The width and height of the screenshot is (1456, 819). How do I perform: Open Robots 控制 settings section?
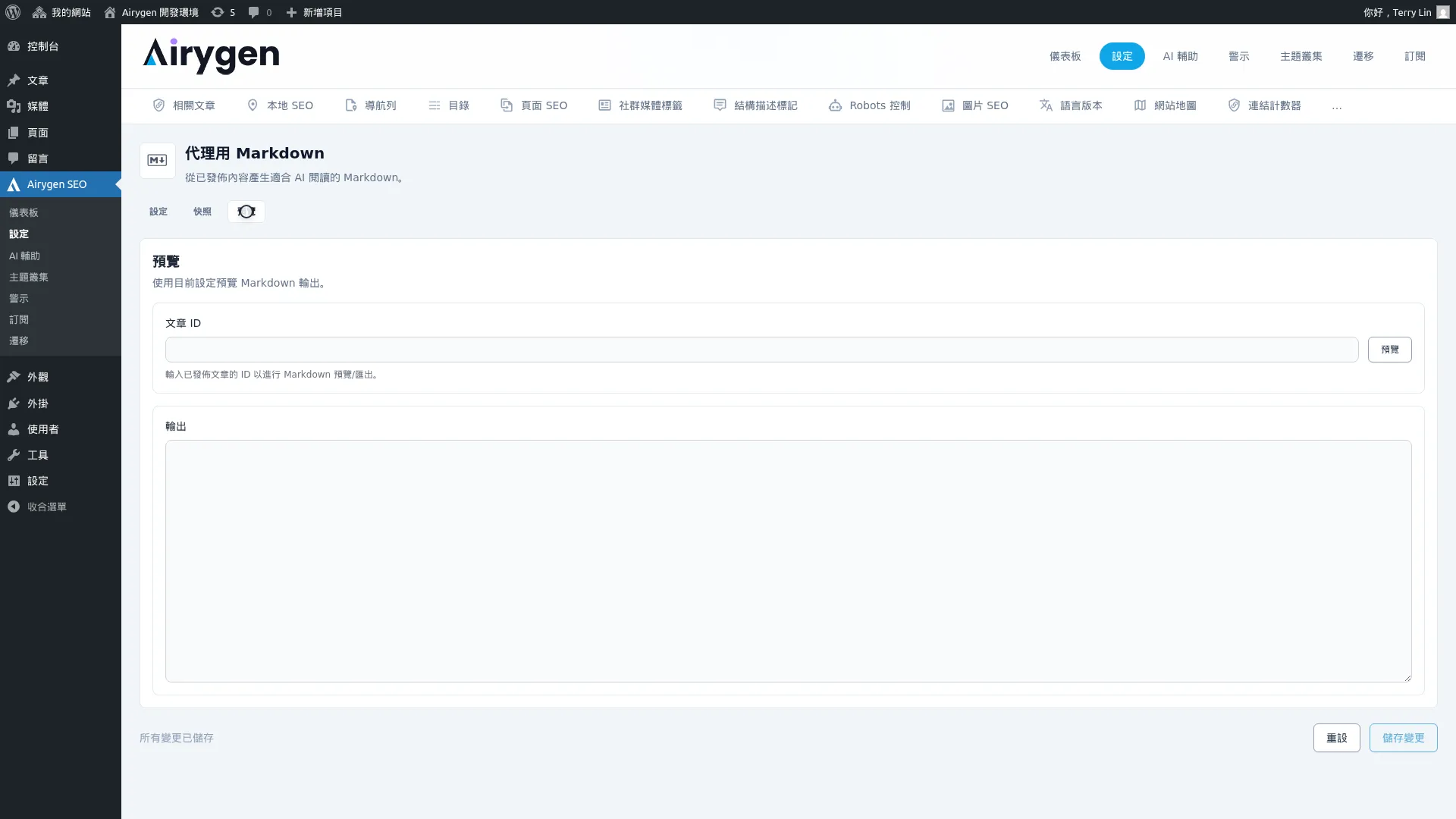tap(869, 105)
